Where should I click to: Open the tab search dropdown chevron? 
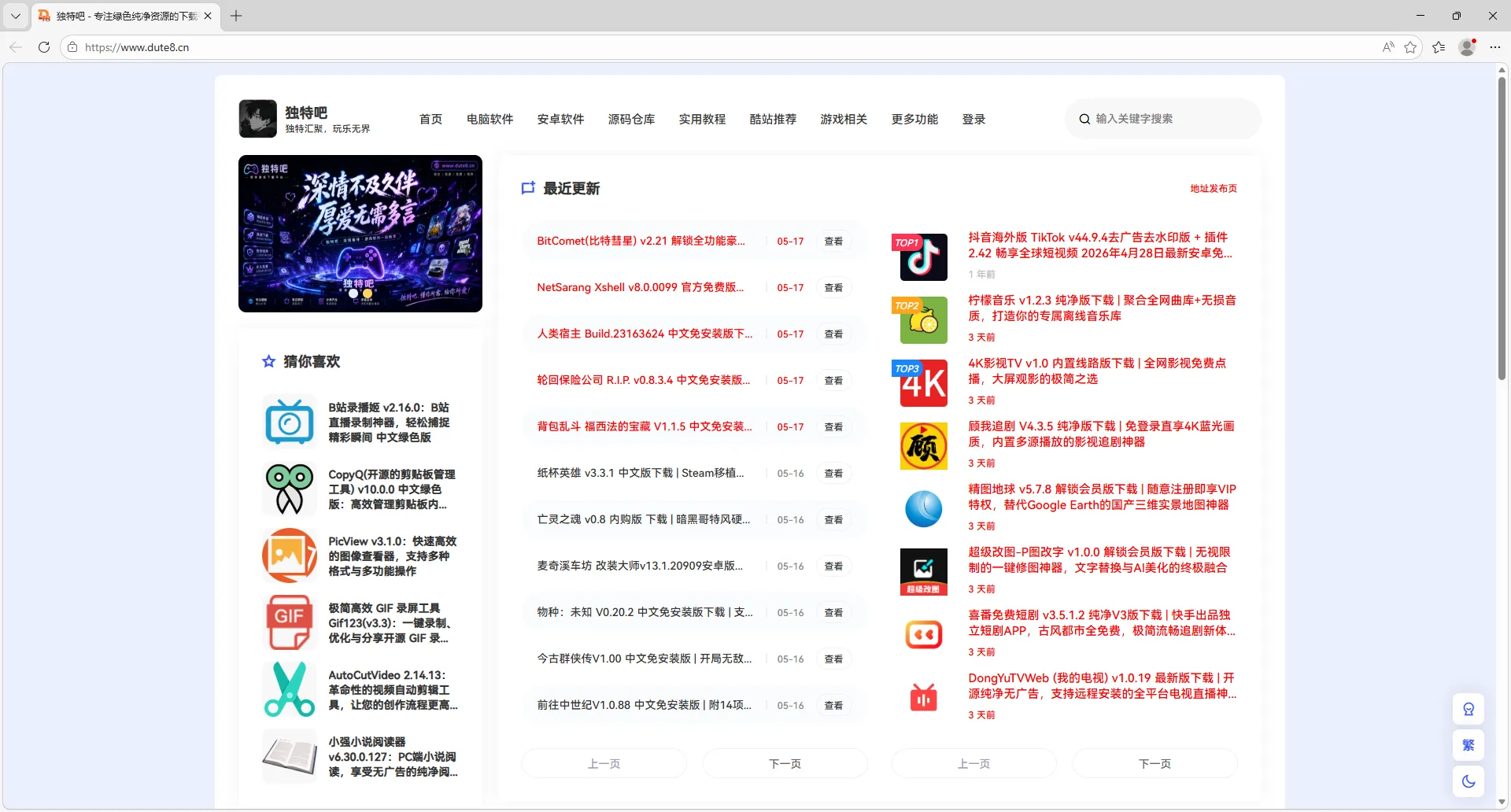coord(16,16)
